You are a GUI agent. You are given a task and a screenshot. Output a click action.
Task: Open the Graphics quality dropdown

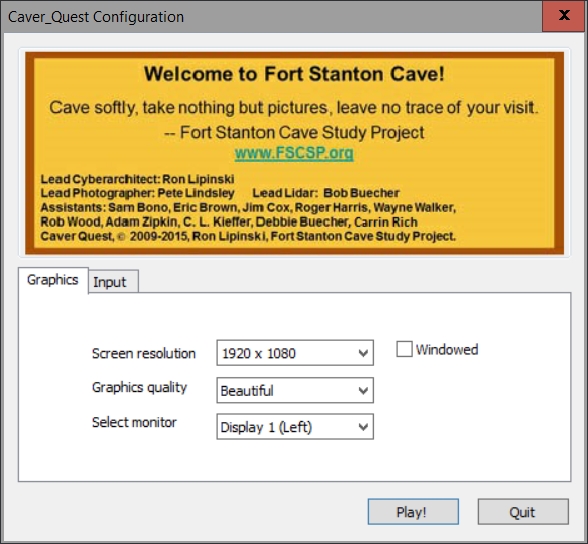(x=295, y=390)
